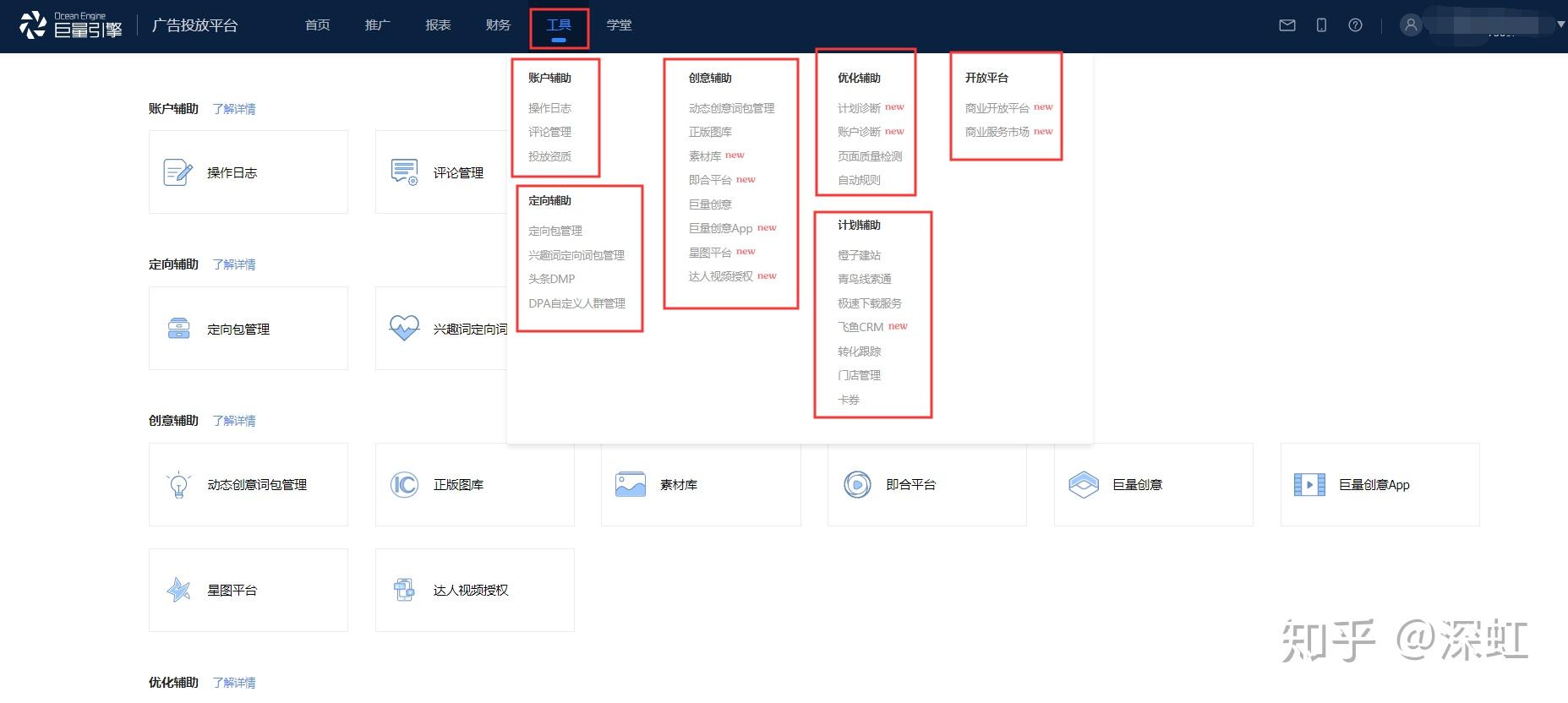Screen dimensions: 1568x703
Task: Click the Ocean Engine logo
Action: click(71, 25)
